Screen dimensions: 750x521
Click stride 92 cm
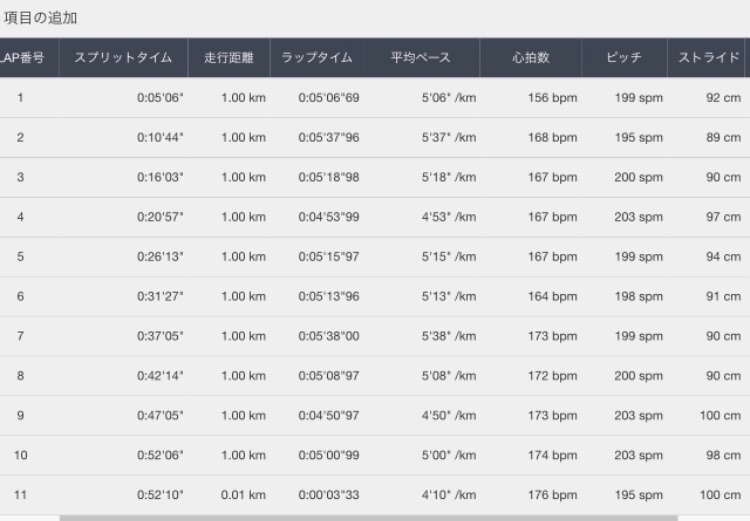[723, 98]
